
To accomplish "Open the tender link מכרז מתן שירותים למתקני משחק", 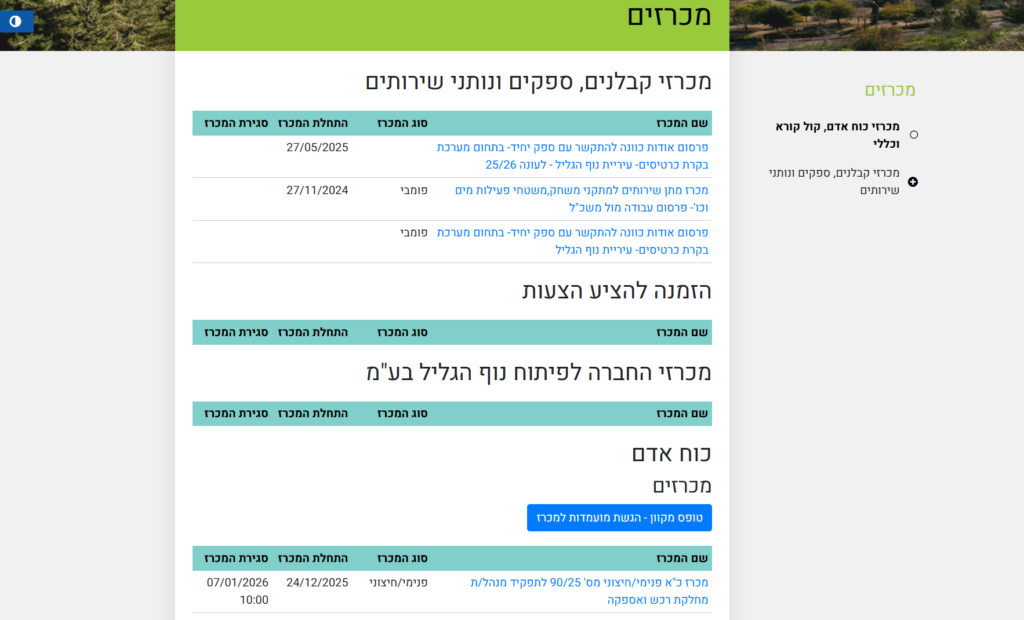I will click(x=581, y=199).
